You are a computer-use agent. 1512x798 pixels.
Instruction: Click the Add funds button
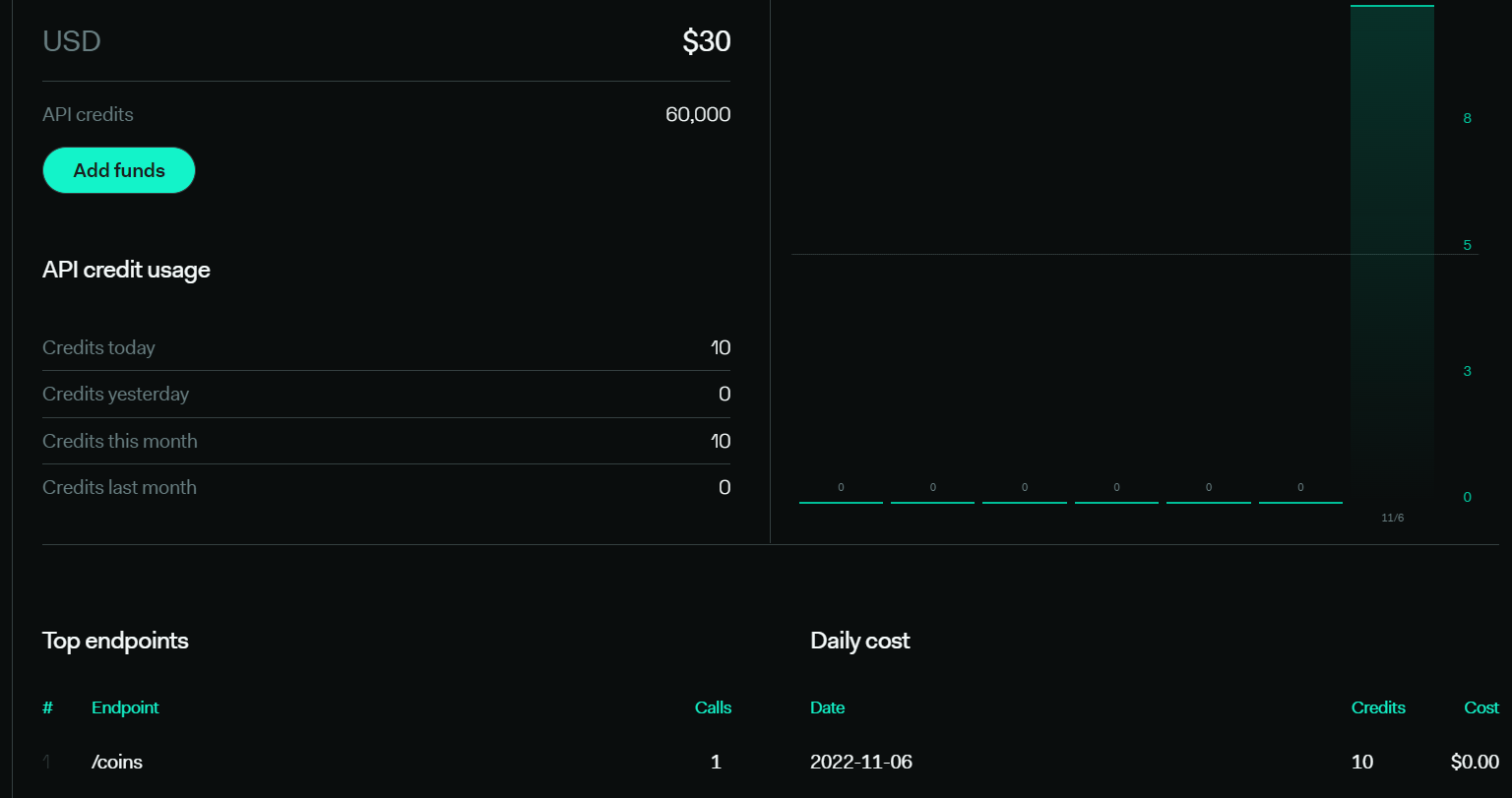coord(118,169)
